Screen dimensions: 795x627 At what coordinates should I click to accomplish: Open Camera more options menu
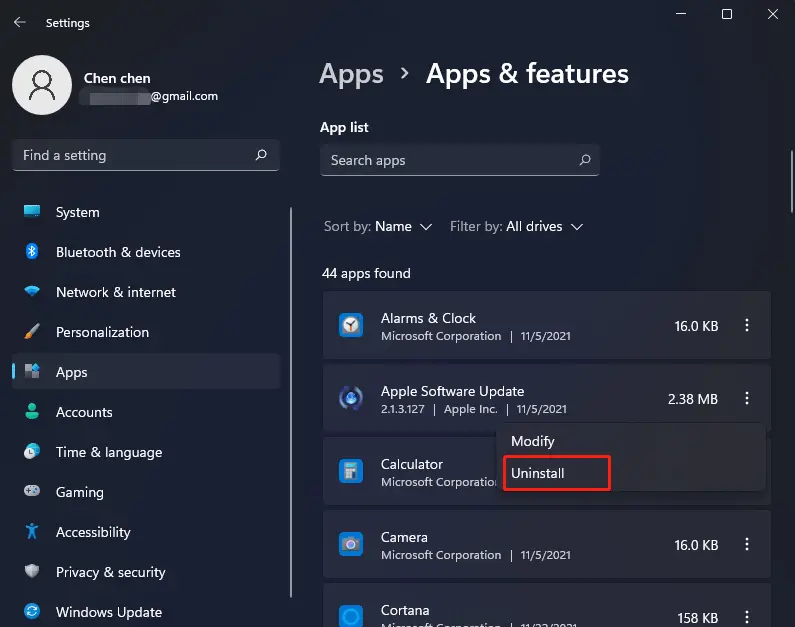coord(747,544)
